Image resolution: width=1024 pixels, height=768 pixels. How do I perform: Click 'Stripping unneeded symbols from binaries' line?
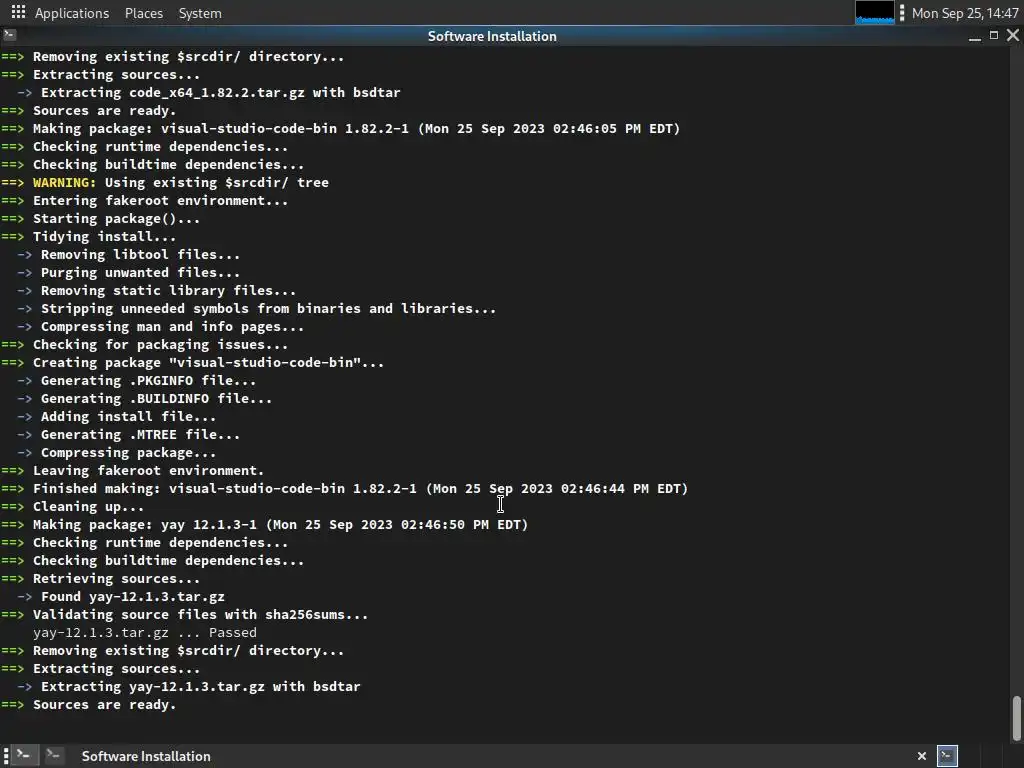[268, 308]
